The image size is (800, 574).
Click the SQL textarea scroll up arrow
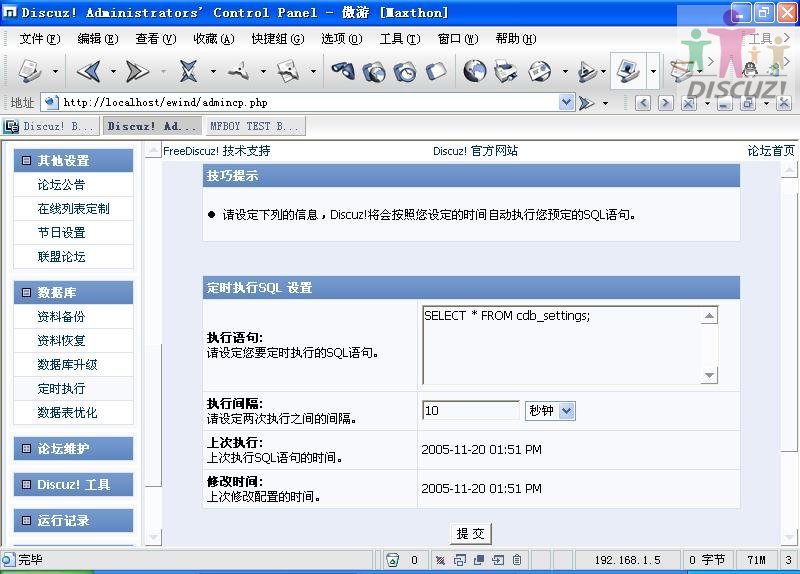pyautogui.click(x=709, y=315)
